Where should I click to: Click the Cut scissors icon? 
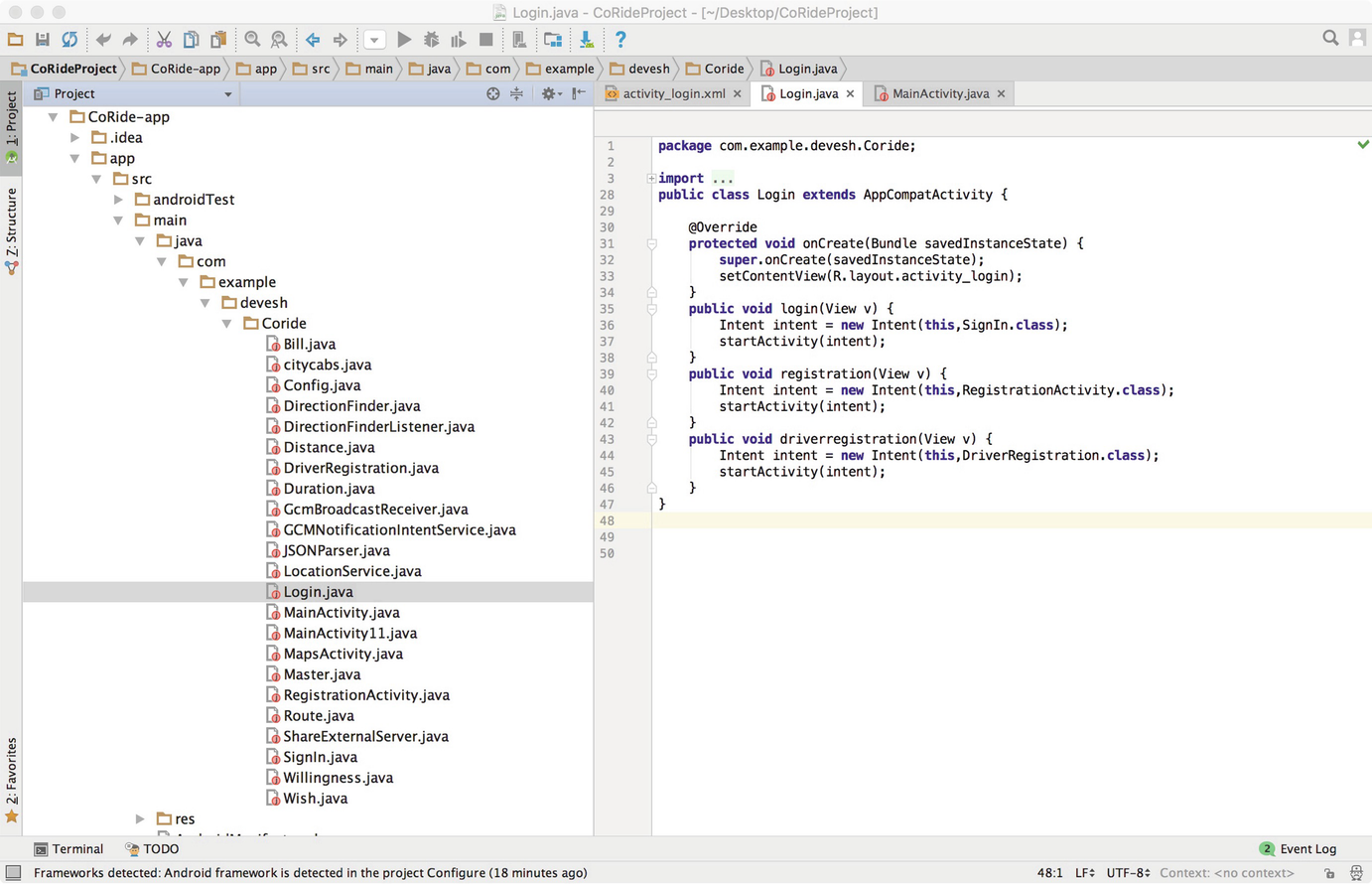164,40
